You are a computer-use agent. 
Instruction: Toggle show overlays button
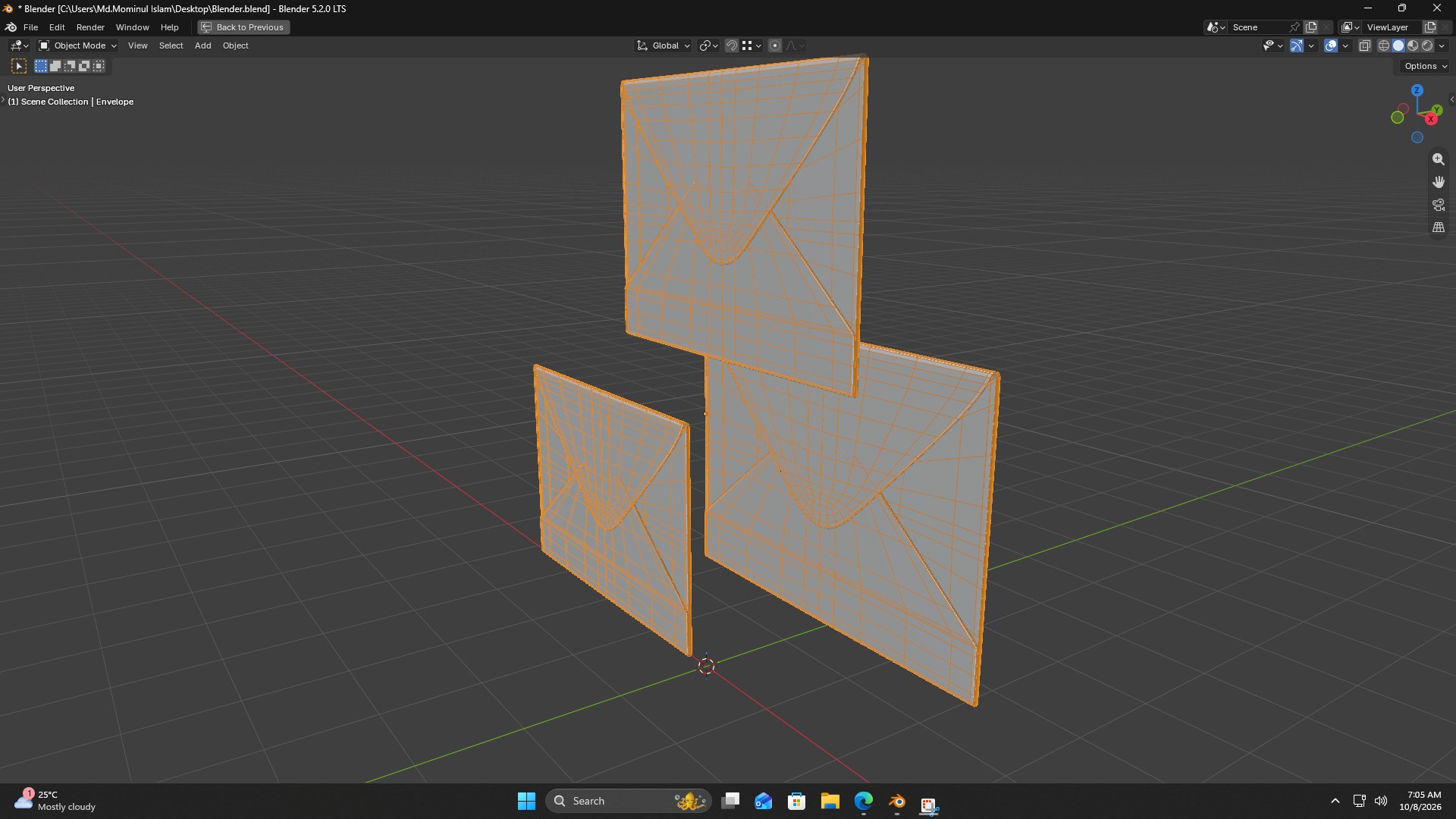[1331, 46]
